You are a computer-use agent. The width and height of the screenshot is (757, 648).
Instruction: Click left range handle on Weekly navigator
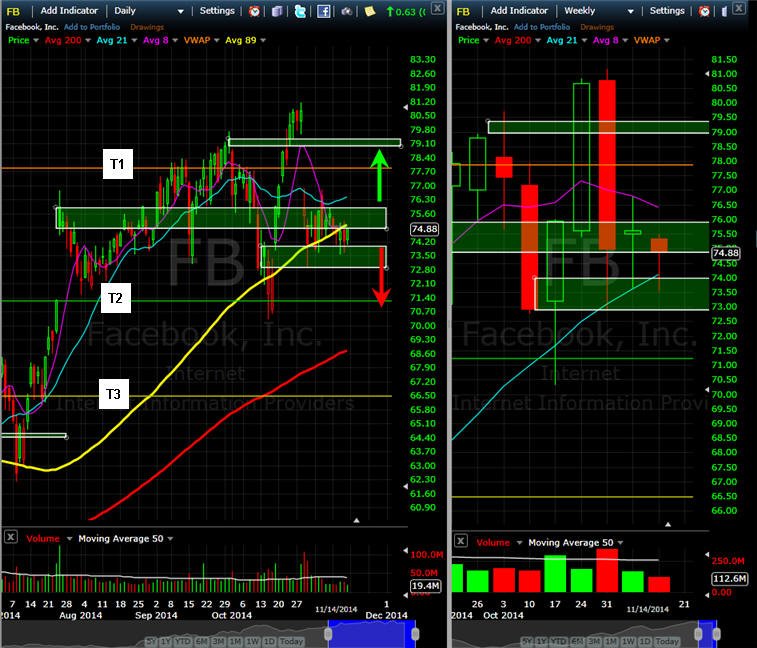tap(699, 634)
